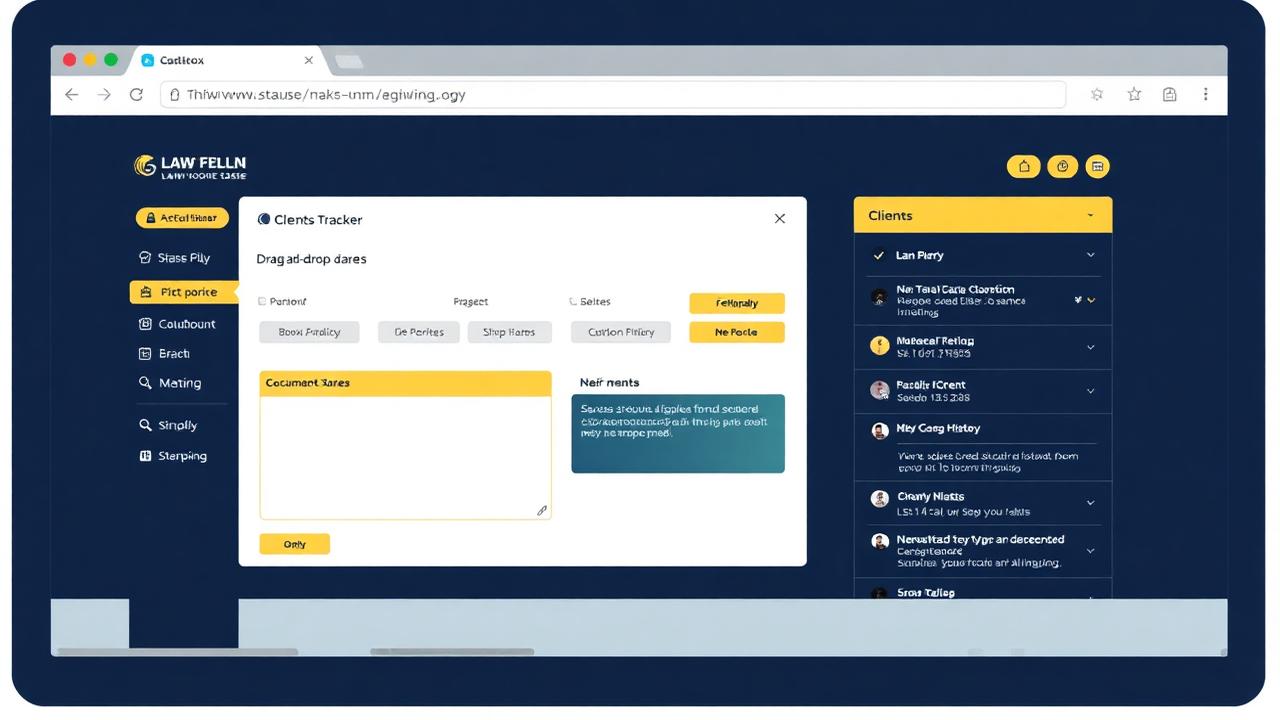This screenshot has height=720, width=1280.
Task: Close the Carlitox browser tab
Action: 308,61
